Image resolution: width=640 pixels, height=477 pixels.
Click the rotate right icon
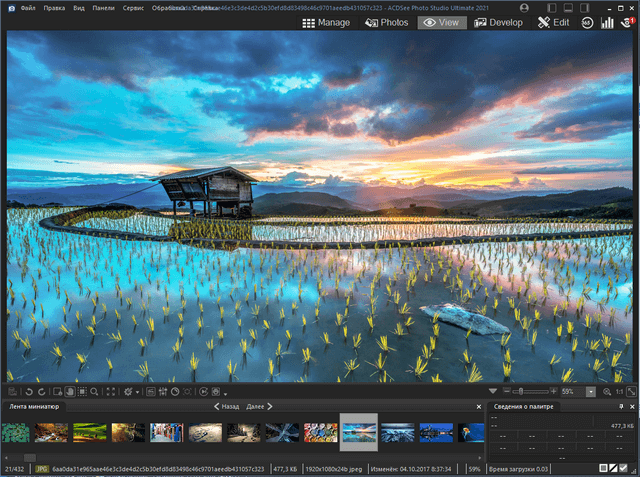[x=41, y=392]
